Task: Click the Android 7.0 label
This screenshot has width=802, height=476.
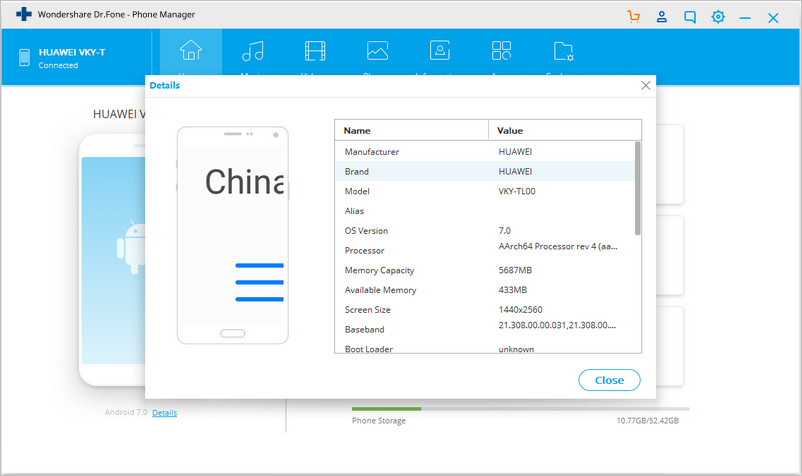Action: click(x=126, y=412)
